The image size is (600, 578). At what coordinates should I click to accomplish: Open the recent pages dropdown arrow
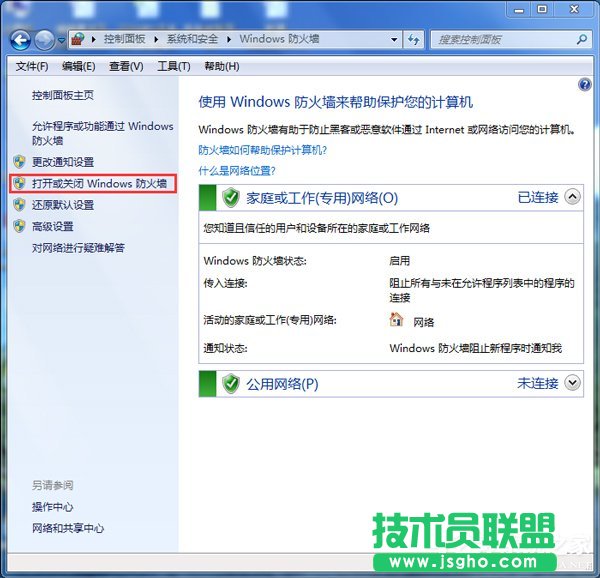coord(61,40)
